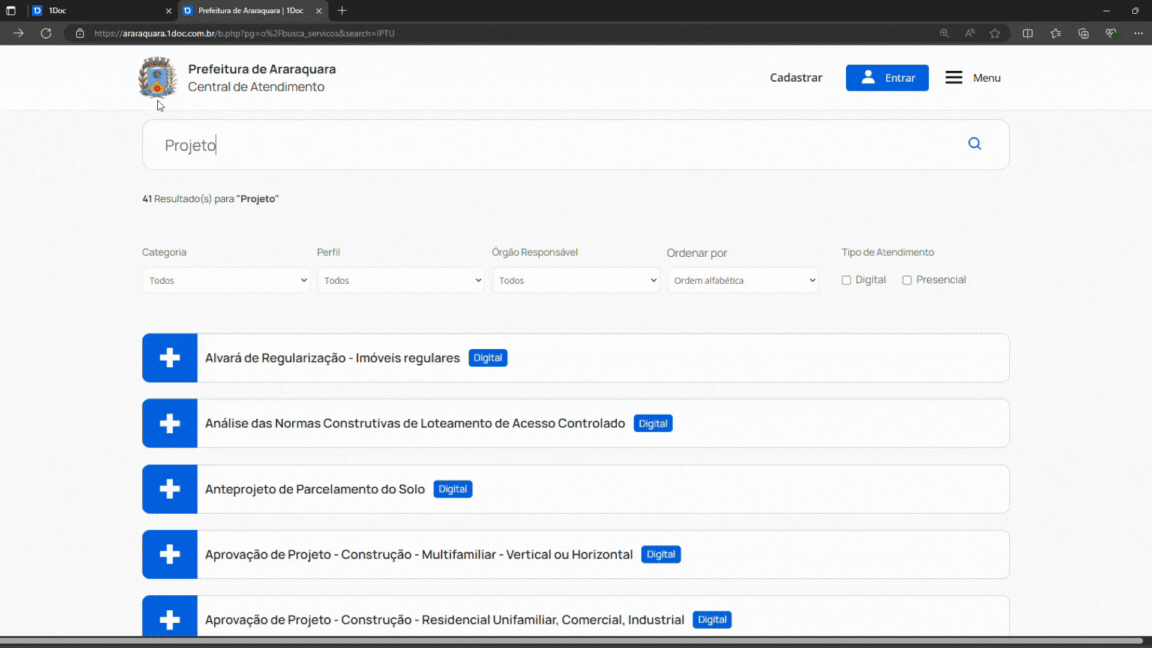1152x648 pixels.
Task: Enable the Presencial checkbox
Action: 905,280
